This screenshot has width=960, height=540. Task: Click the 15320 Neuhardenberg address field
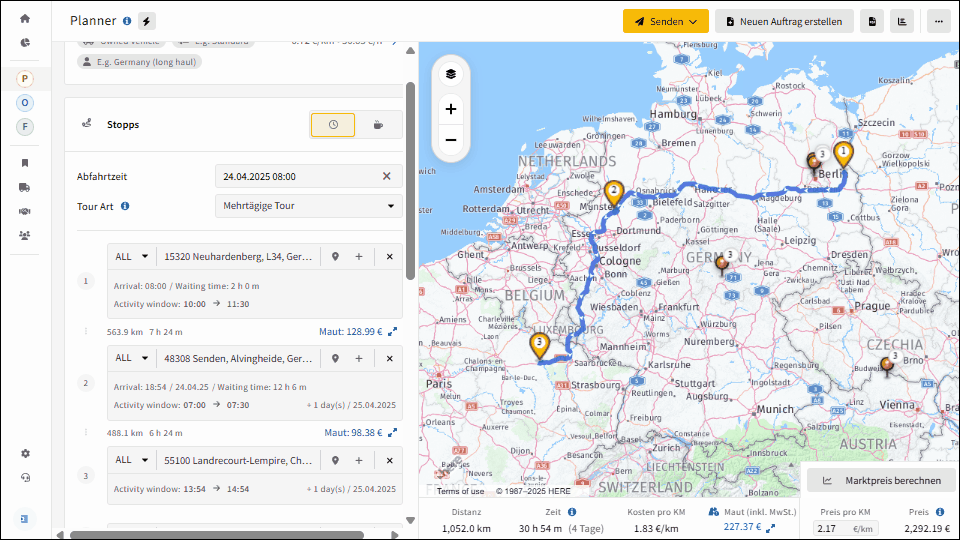click(238, 257)
